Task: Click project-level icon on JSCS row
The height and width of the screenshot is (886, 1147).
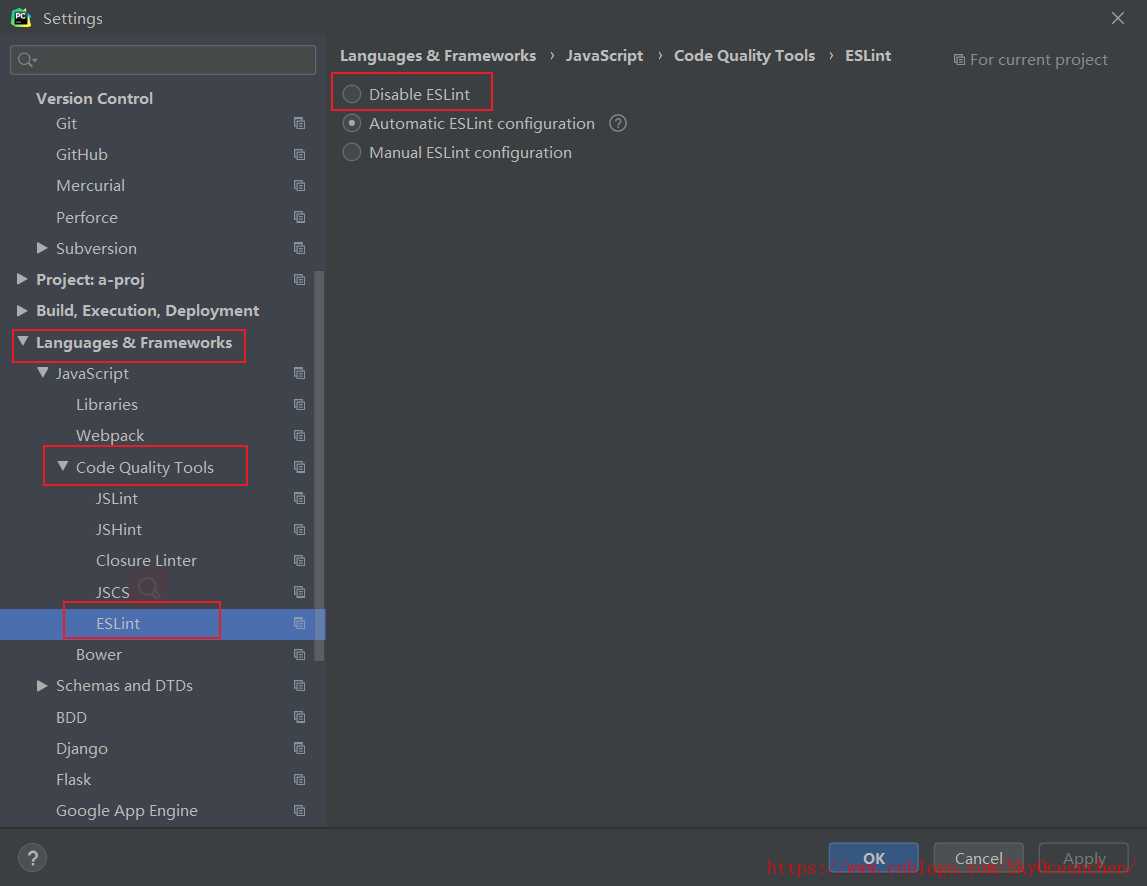Action: (299, 592)
